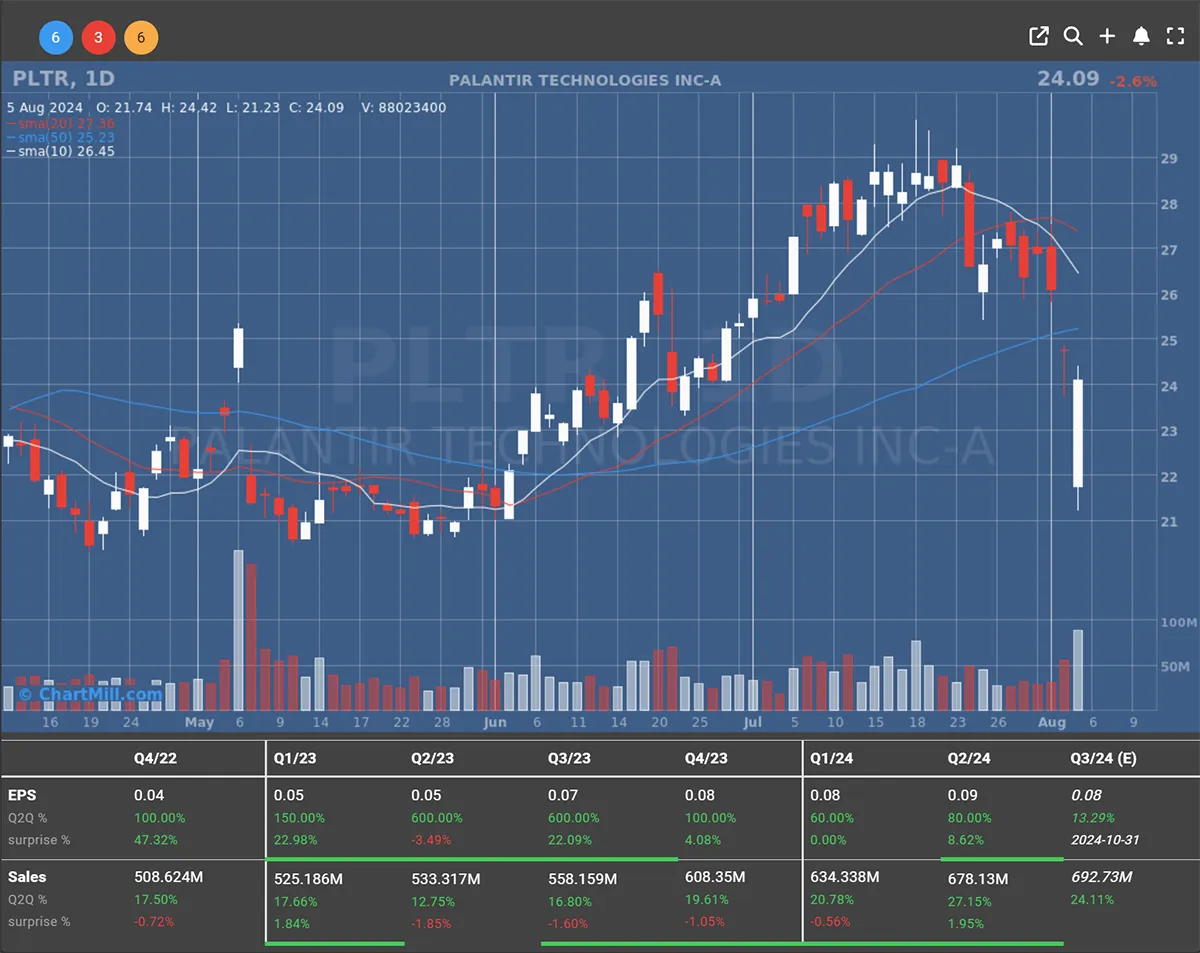The image size is (1200, 953).
Task: Open the alert bell icon
Action: tap(1141, 36)
